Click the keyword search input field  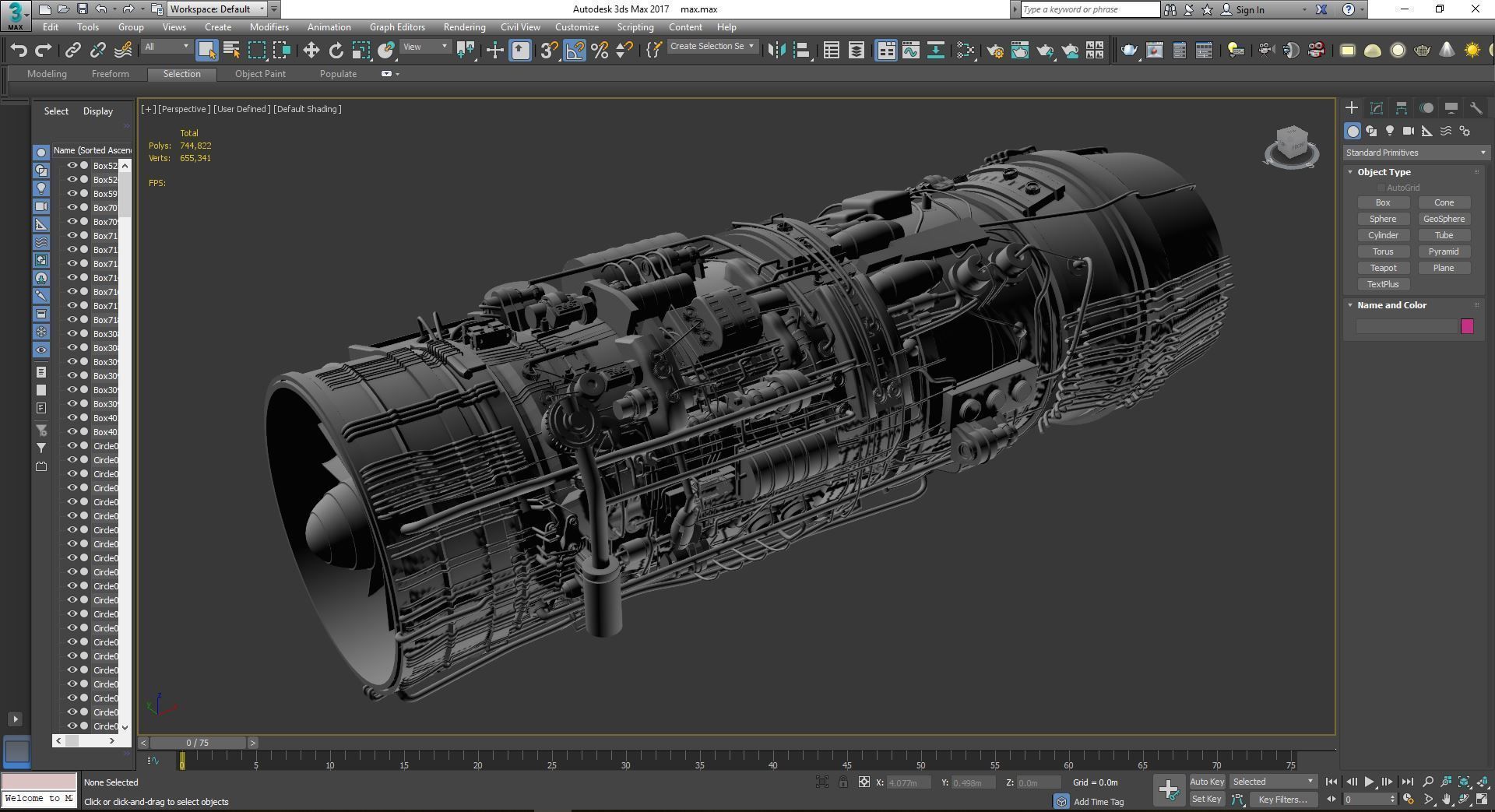(1090, 9)
